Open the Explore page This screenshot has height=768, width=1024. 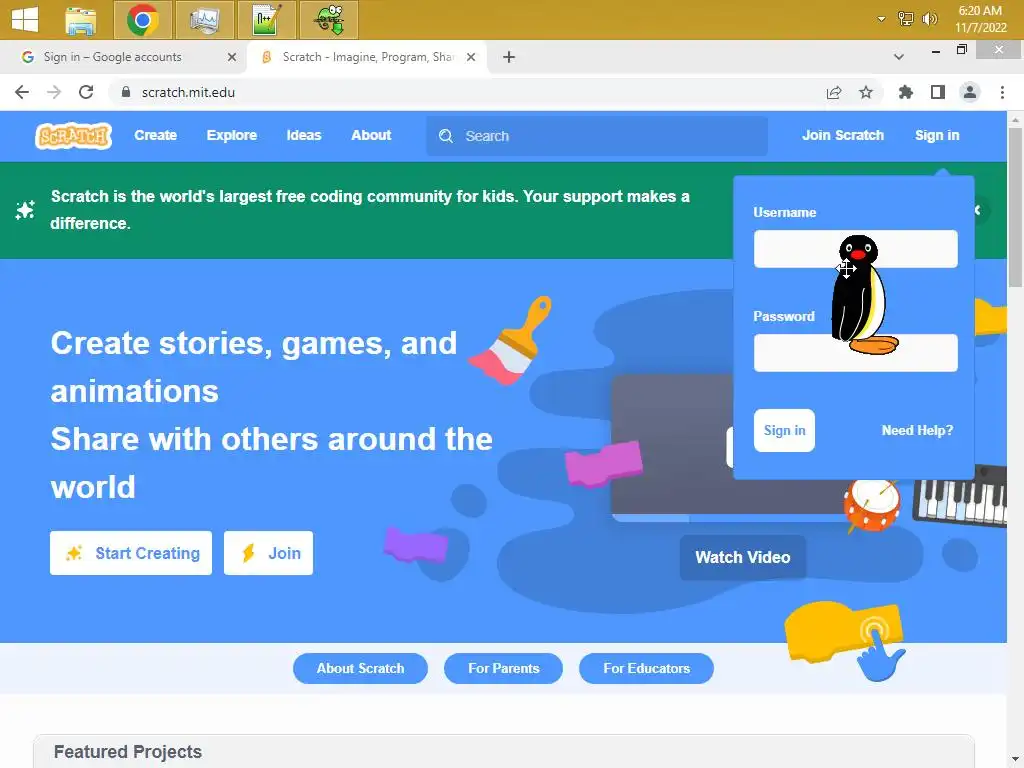click(x=232, y=135)
